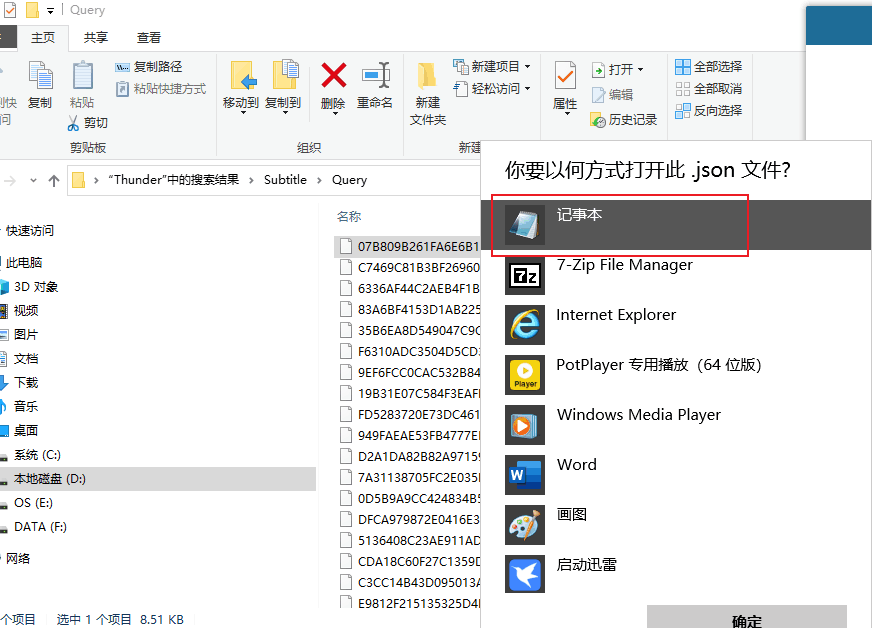The width and height of the screenshot is (872, 628).
Task: Click New folder (新建文件夹) icon
Action: point(427,76)
